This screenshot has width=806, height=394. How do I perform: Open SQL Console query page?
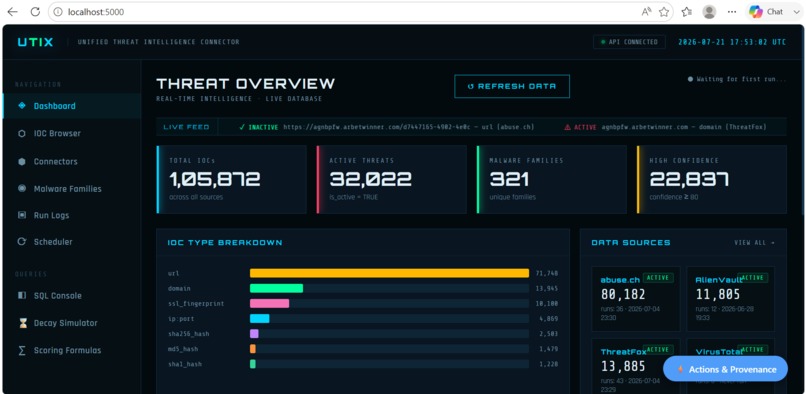72,296
